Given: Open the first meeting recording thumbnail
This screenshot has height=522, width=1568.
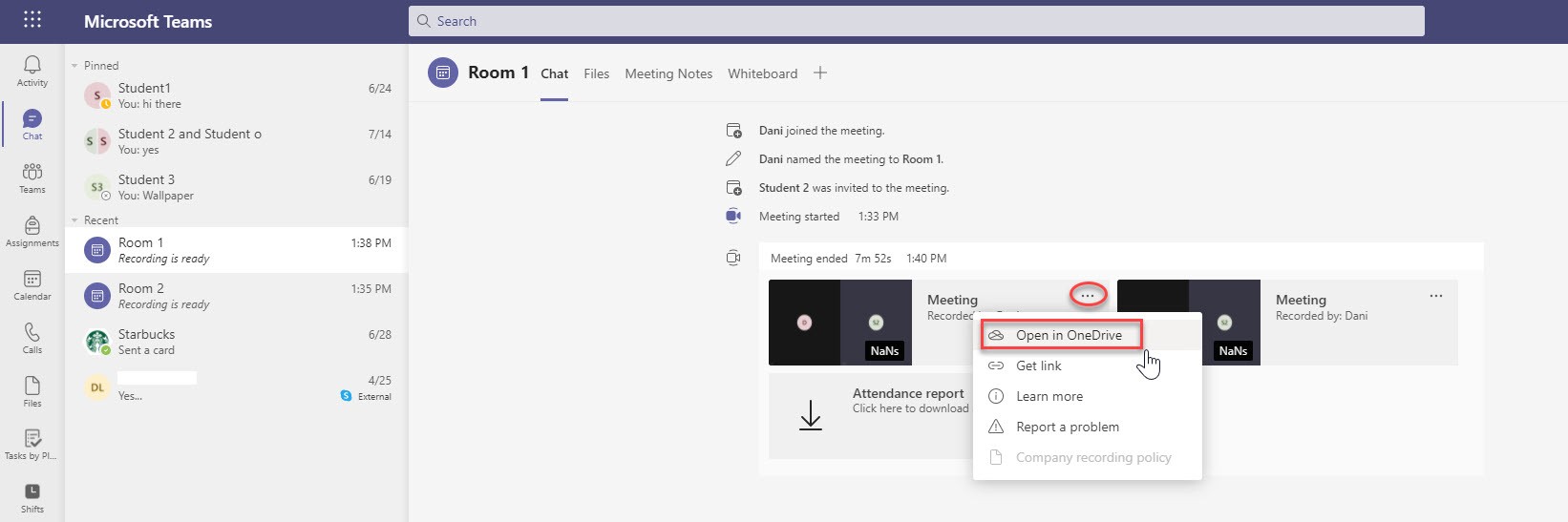Looking at the screenshot, I should tap(840, 323).
